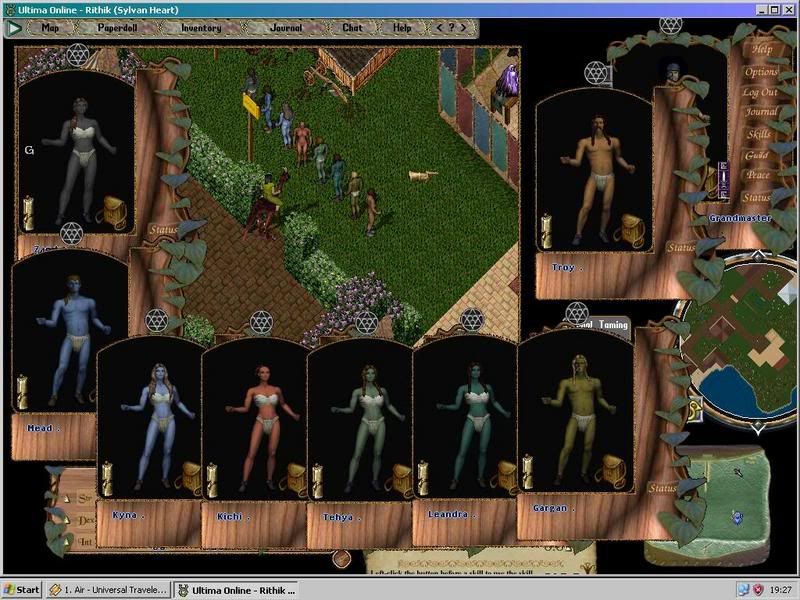Open the Paperdoll menu

pyautogui.click(x=117, y=28)
